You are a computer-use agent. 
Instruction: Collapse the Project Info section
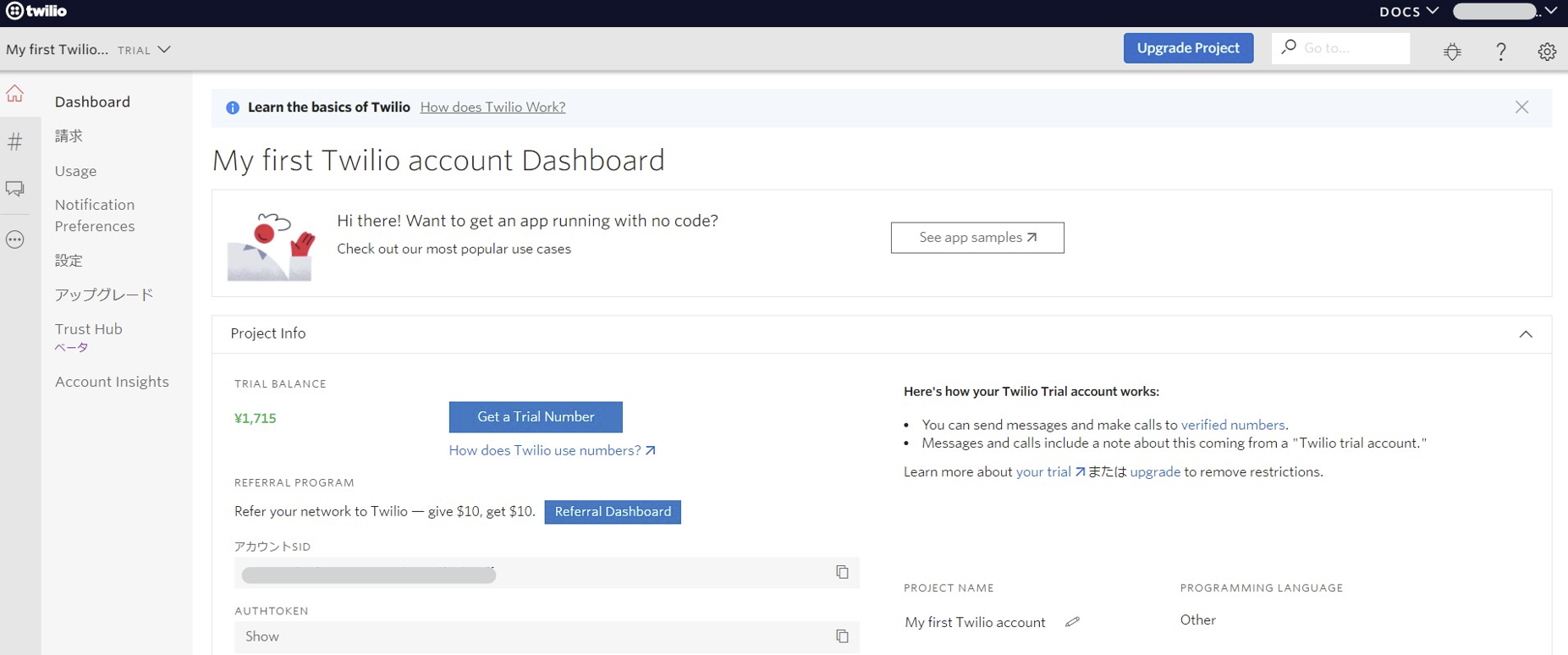(1526, 334)
